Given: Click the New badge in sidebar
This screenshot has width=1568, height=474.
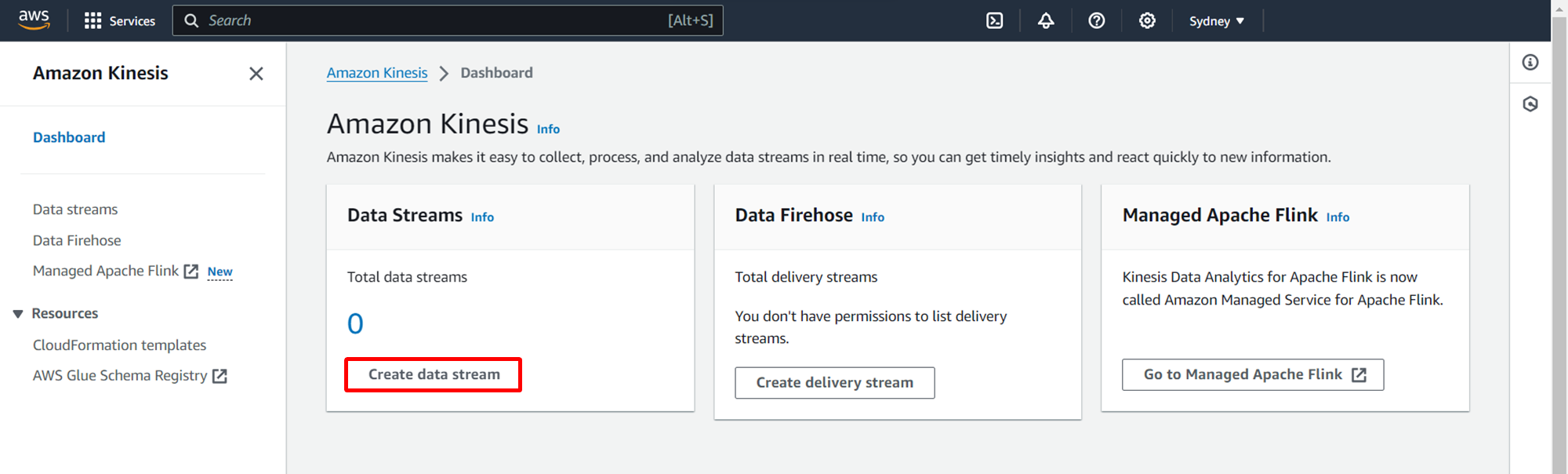Looking at the screenshot, I should pyautogui.click(x=220, y=272).
